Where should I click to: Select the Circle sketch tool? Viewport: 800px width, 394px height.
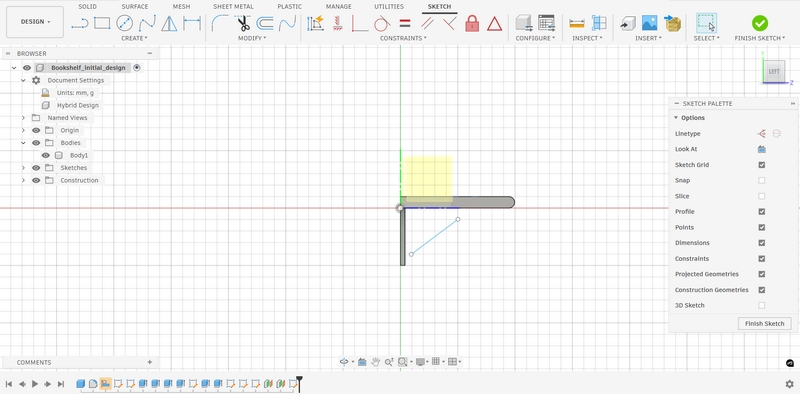pyautogui.click(x=124, y=23)
